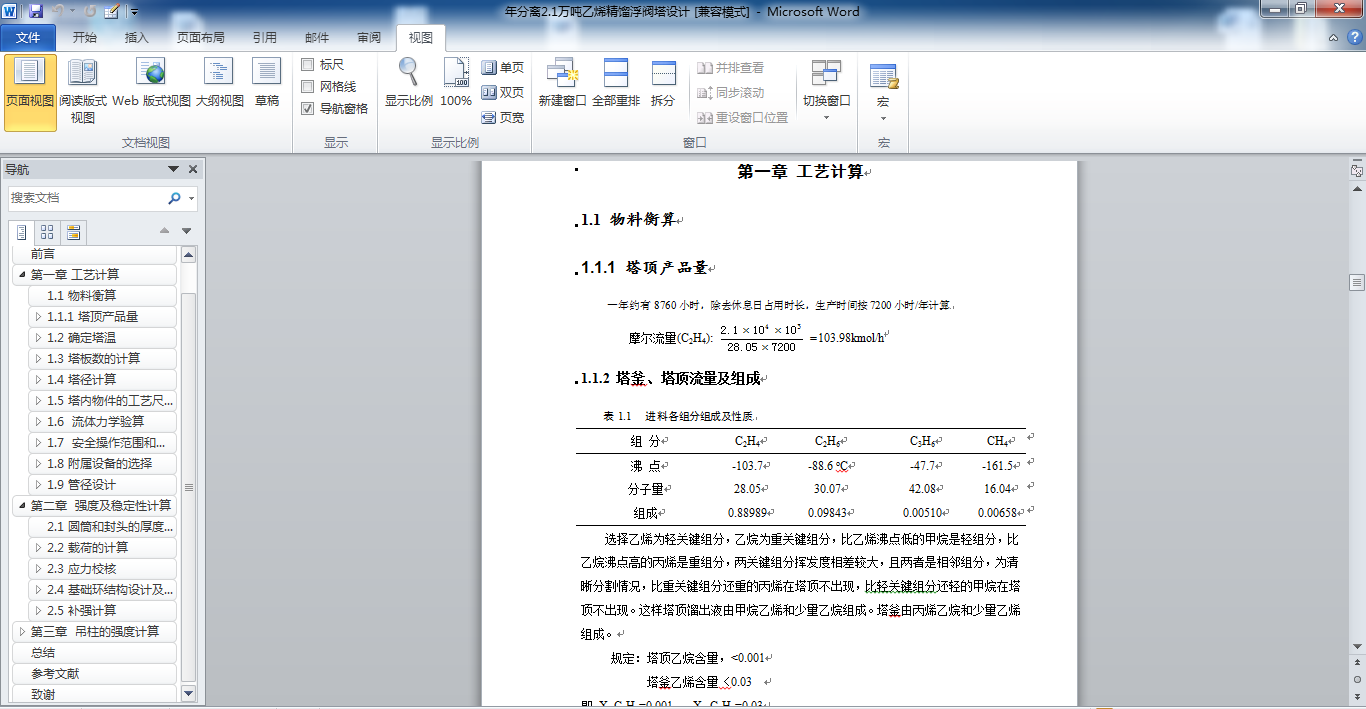Go to heading 1.4 塔径计算
The height and width of the screenshot is (709, 1366).
click(103, 380)
